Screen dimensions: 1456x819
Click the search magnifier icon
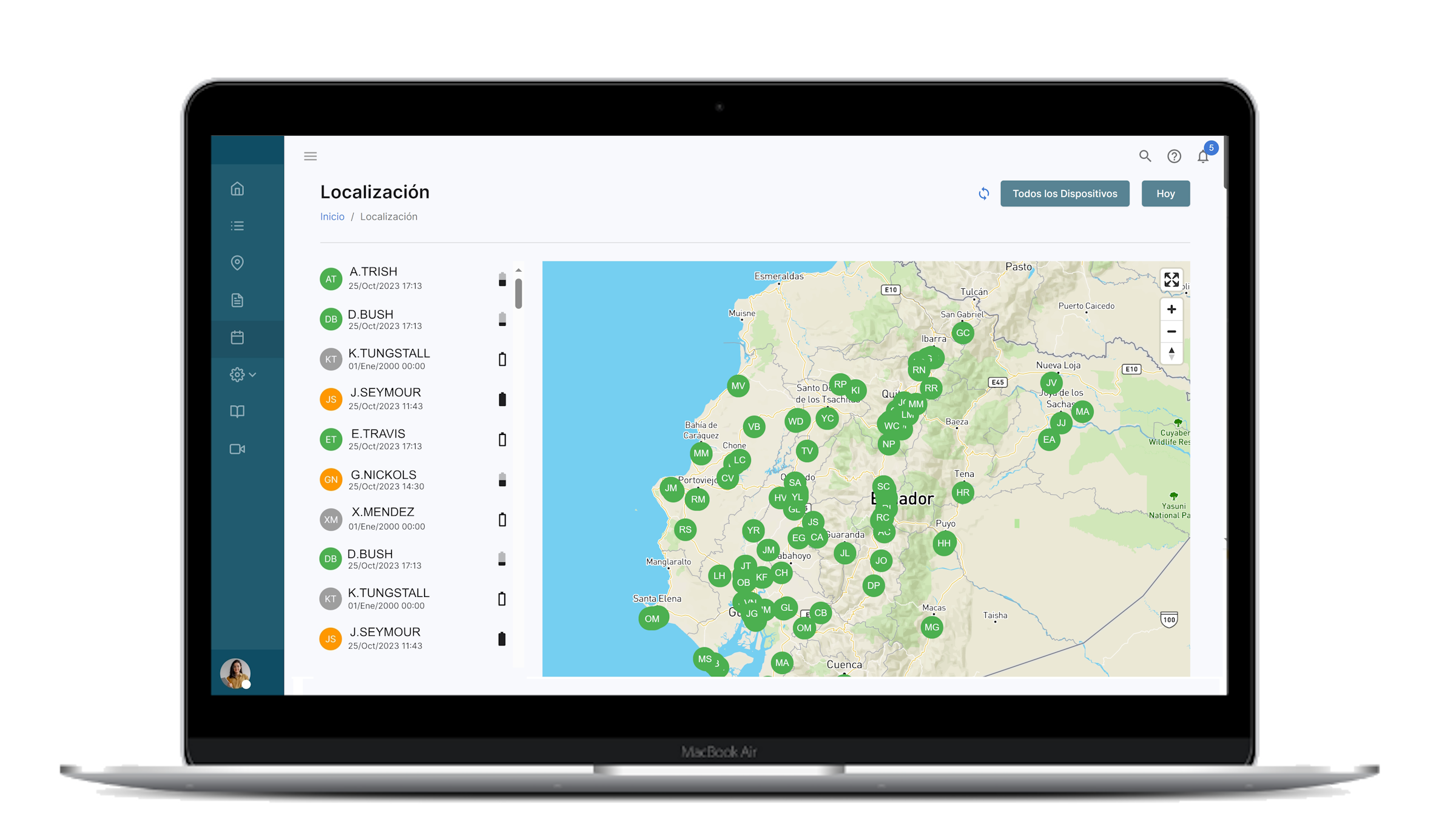pyautogui.click(x=1145, y=156)
